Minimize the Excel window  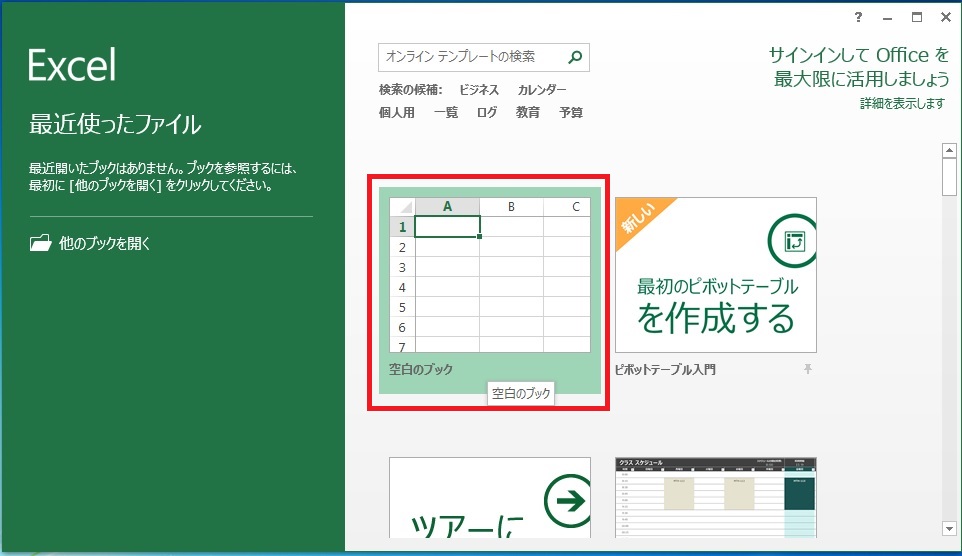[887, 18]
